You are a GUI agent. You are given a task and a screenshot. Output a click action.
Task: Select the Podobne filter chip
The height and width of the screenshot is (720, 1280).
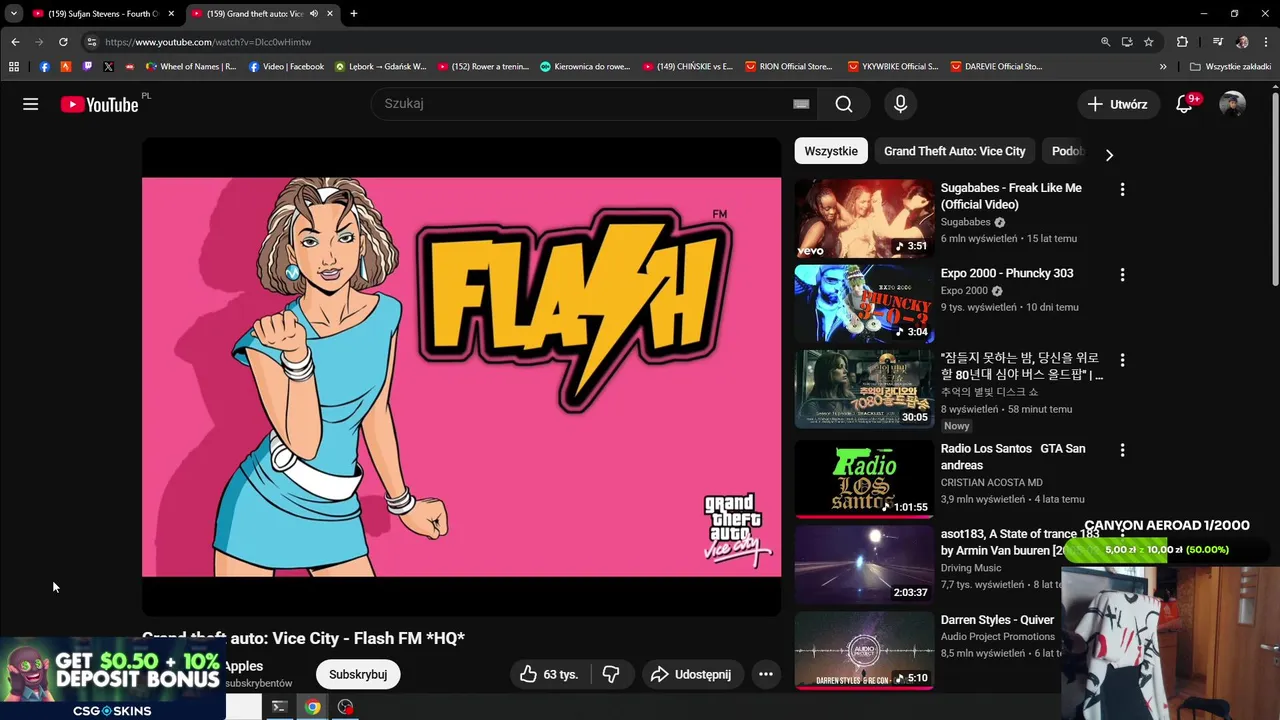[x=1068, y=151]
